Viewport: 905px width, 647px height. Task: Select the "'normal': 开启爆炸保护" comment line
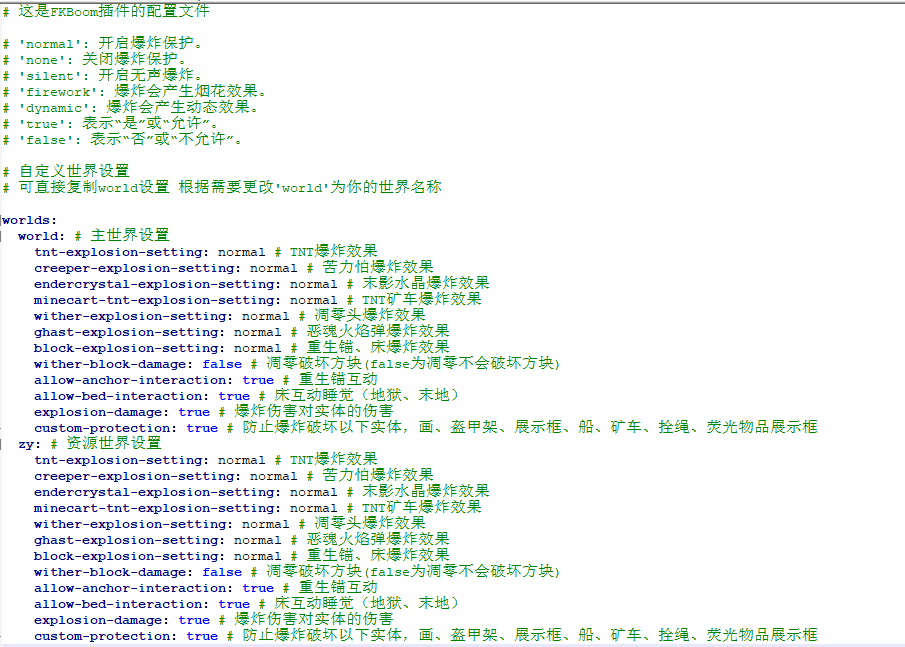click(x=103, y=43)
